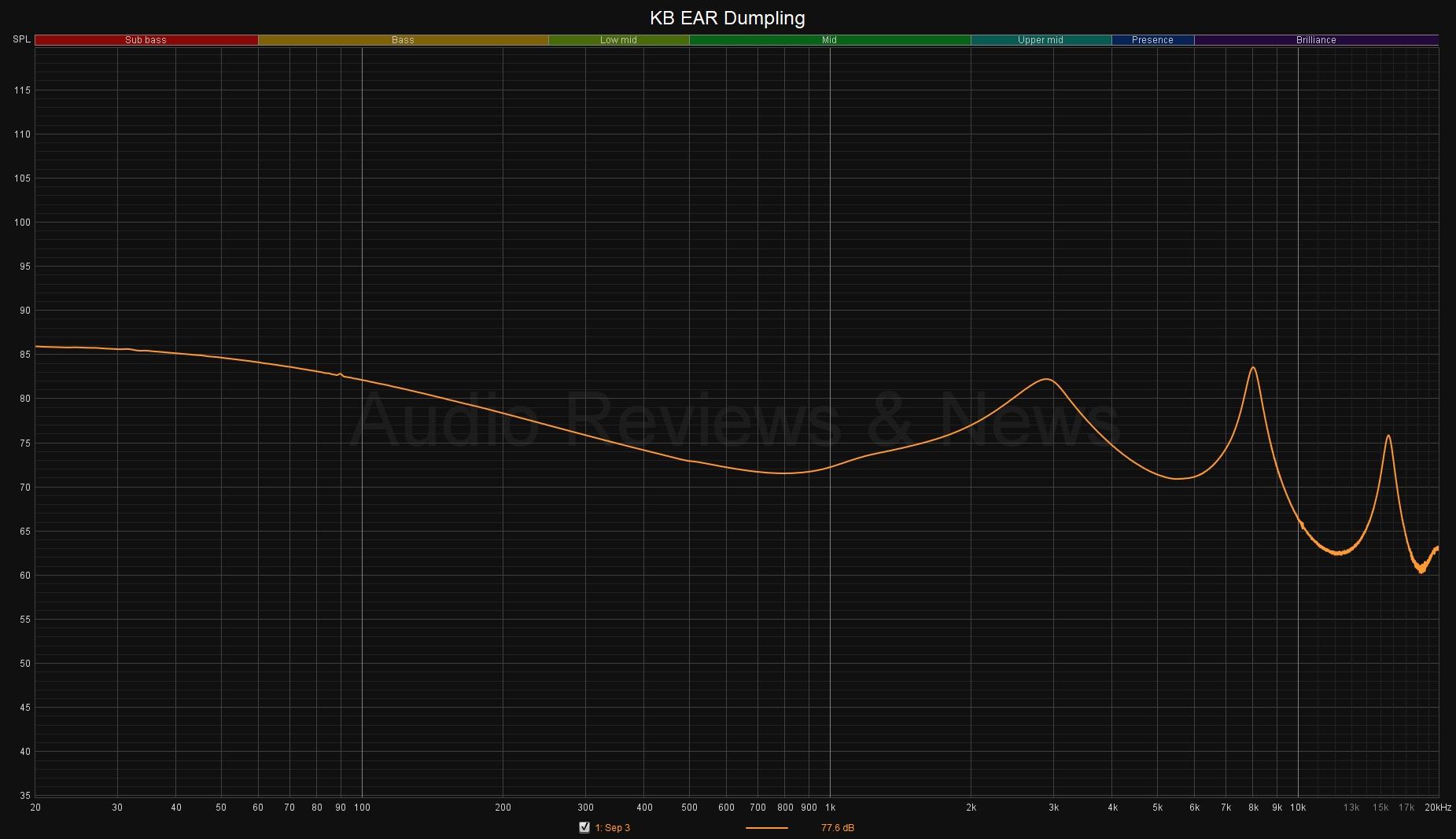Click the 100 Hz frequency axis label
The height and width of the screenshot is (839, 1456).
[362, 808]
